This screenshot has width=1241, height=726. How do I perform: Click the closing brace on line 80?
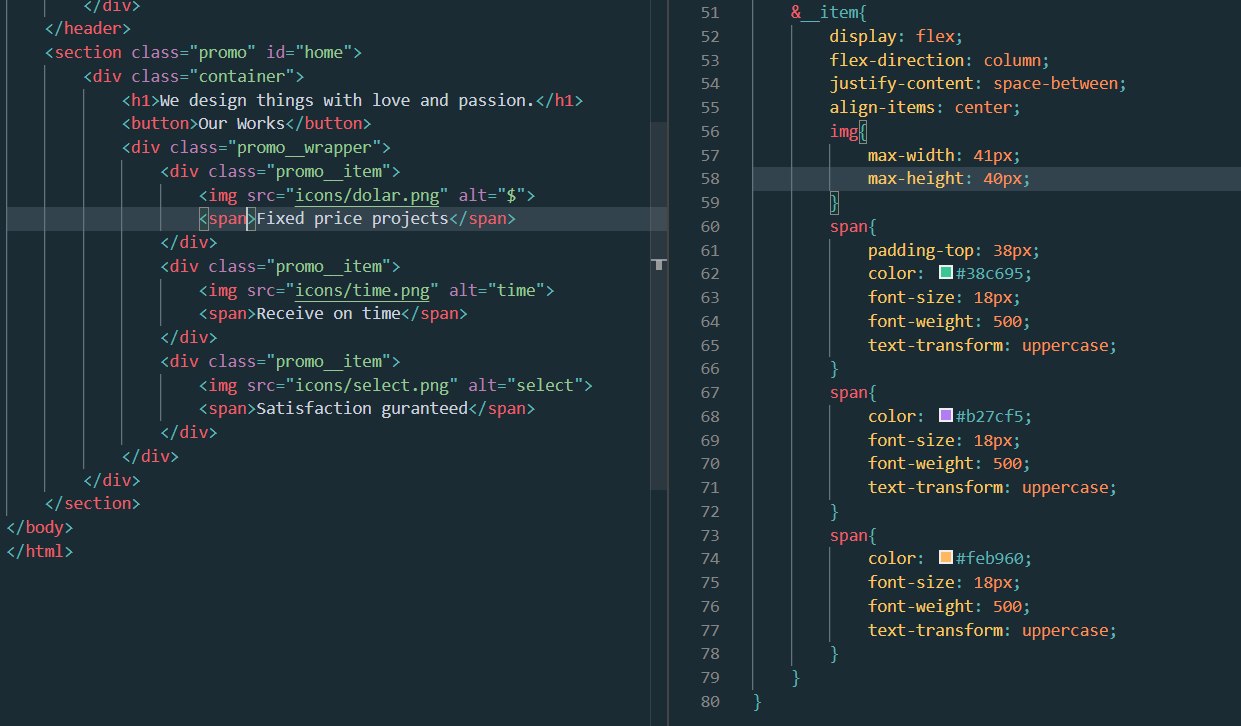pos(757,701)
